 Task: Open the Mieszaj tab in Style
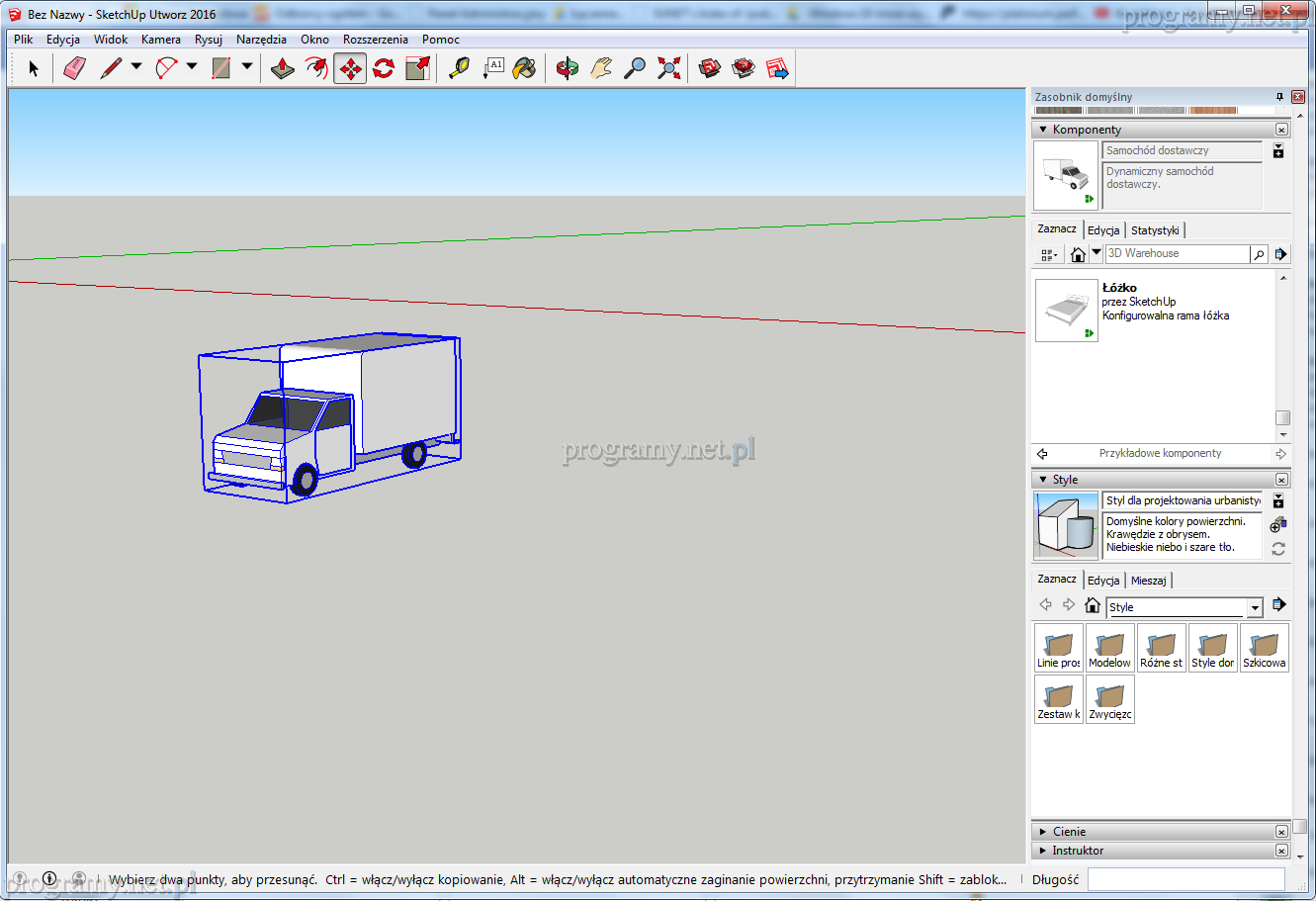pos(1148,581)
